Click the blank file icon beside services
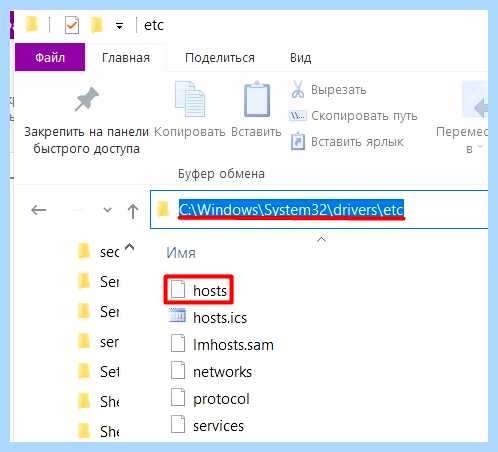Image resolution: width=498 pixels, height=452 pixels. click(178, 424)
